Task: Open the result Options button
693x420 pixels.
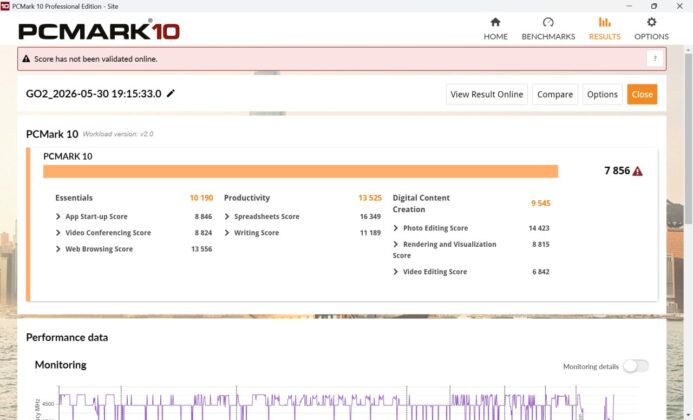Action: click(602, 94)
